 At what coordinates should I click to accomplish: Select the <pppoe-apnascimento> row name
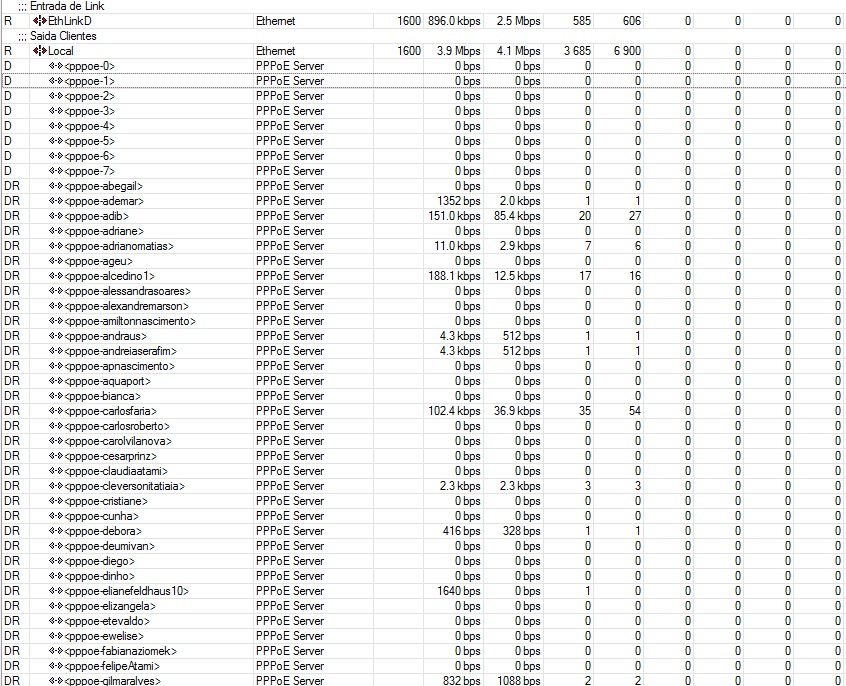[119, 366]
